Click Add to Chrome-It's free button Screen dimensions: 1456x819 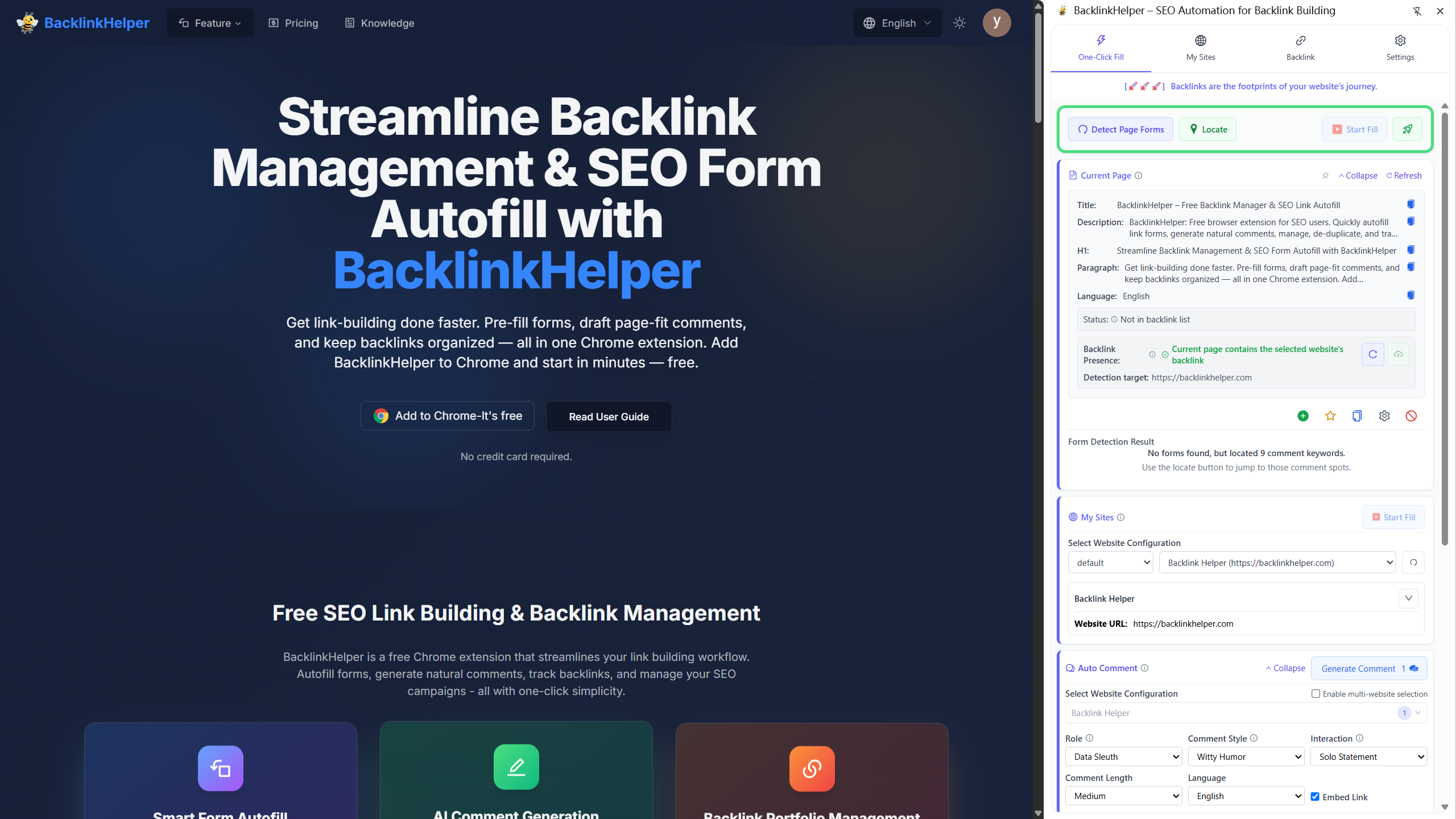click(447, 416)
